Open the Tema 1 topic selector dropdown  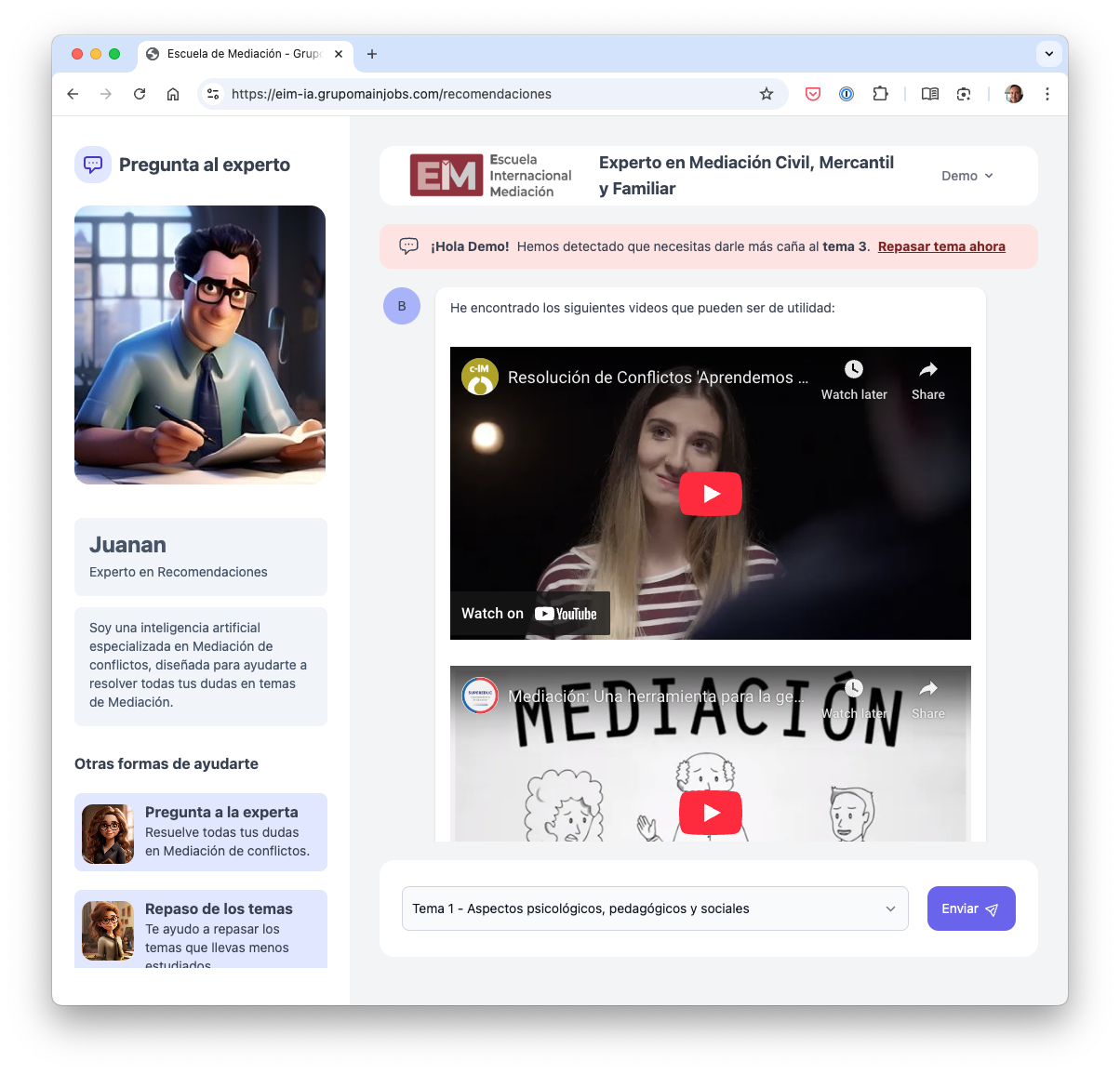655,908
